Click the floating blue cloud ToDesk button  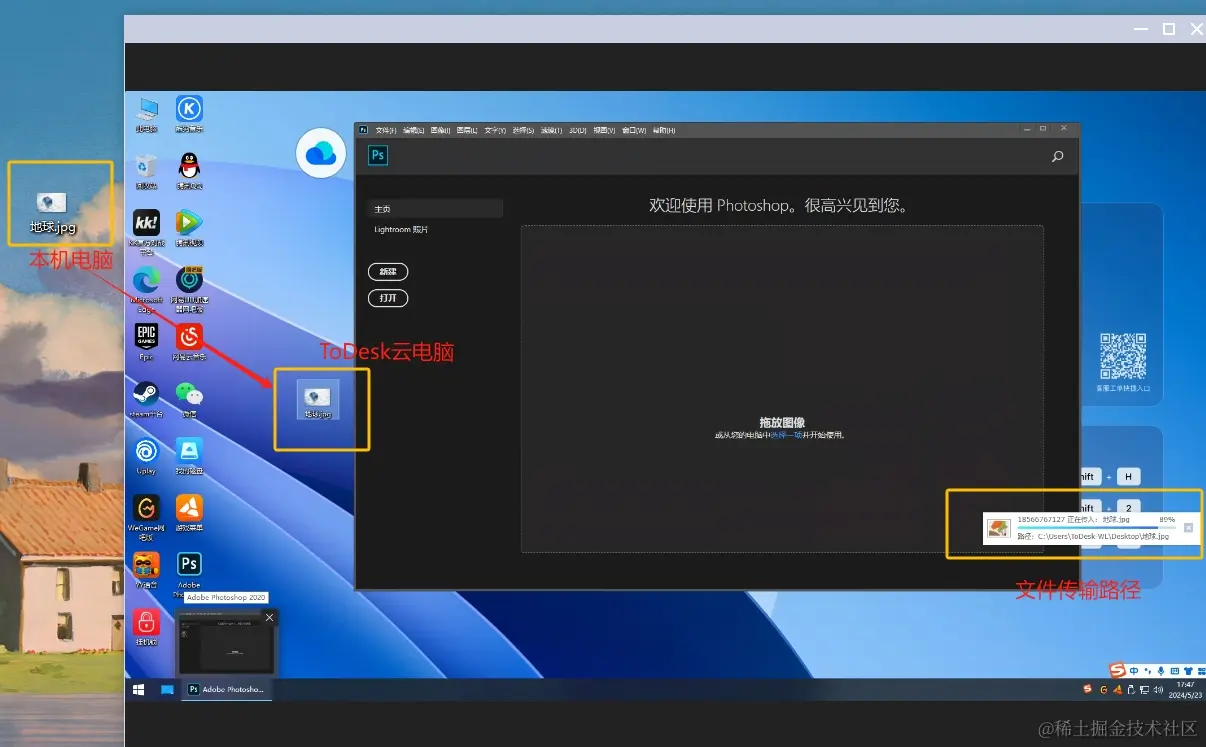pyautogui.click(x=321, y=153)
